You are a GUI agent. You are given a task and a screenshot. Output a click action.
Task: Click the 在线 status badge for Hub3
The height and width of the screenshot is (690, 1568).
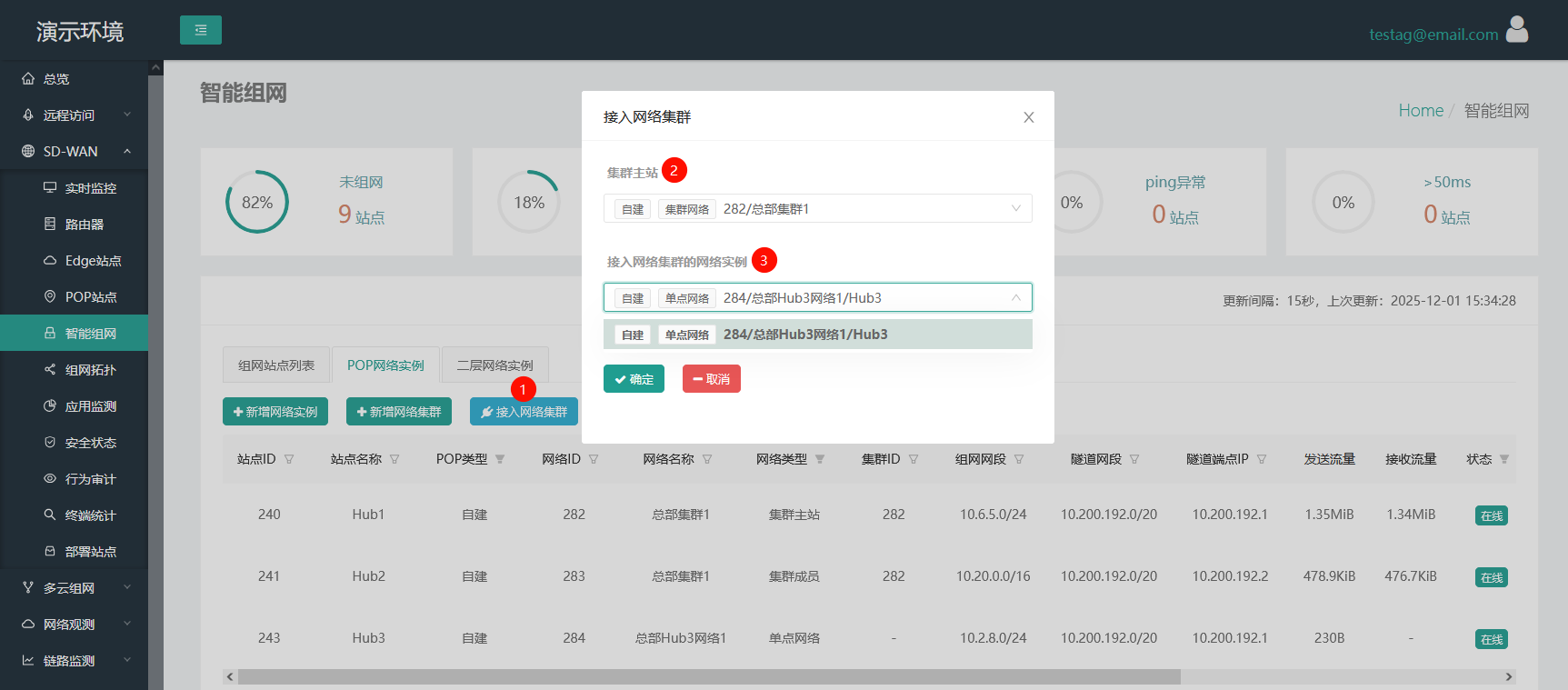(1492, 639)
